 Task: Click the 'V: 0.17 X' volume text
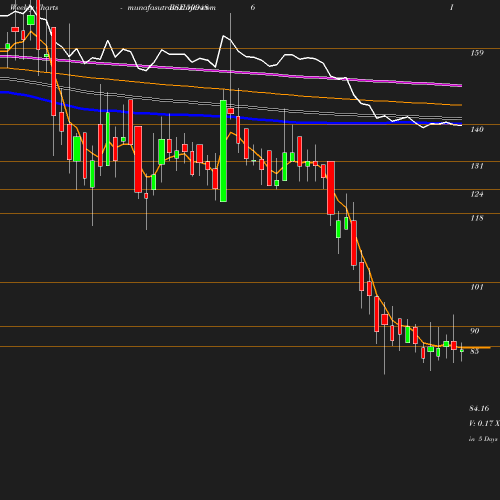click(x=484, y=423)
